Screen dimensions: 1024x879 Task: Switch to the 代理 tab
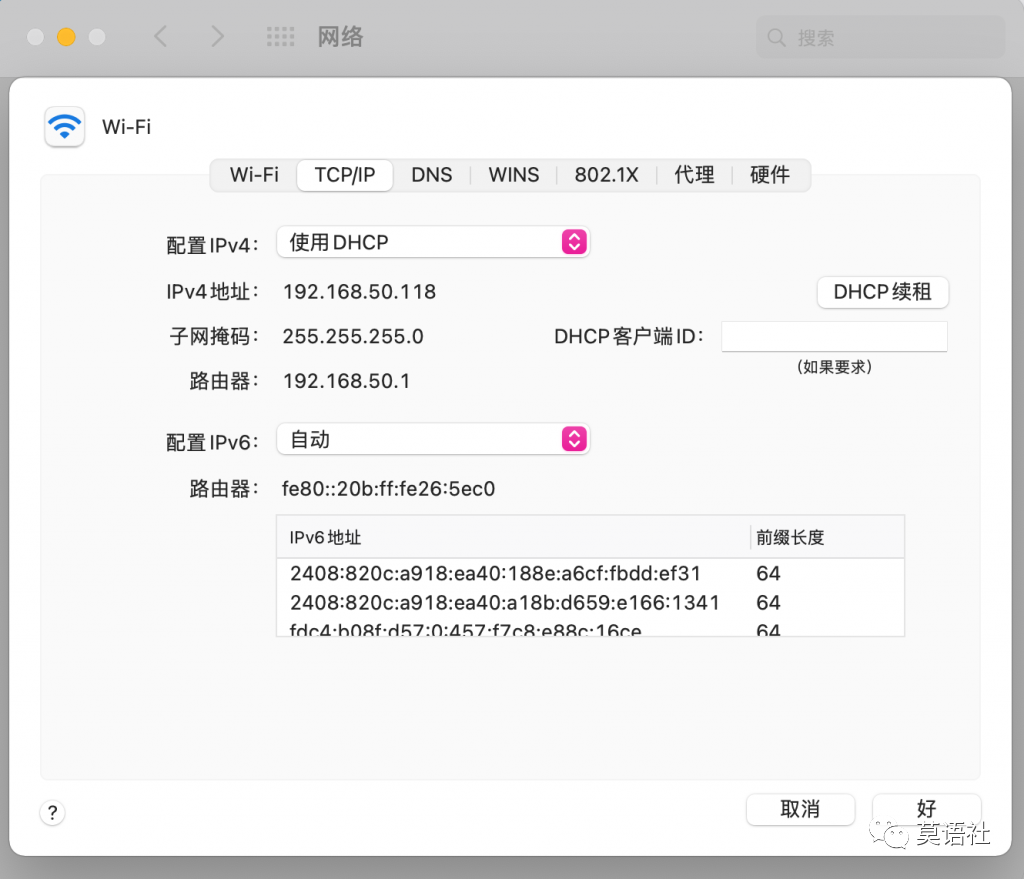point(694,175)
